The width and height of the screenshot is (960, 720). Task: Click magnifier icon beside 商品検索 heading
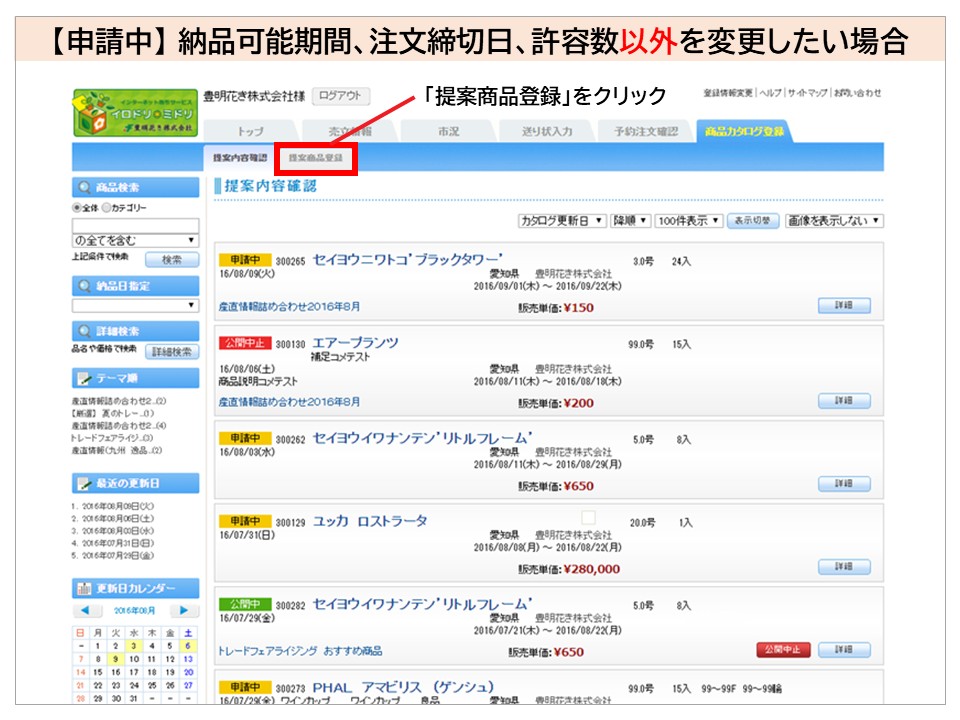[x=83, y=187]
